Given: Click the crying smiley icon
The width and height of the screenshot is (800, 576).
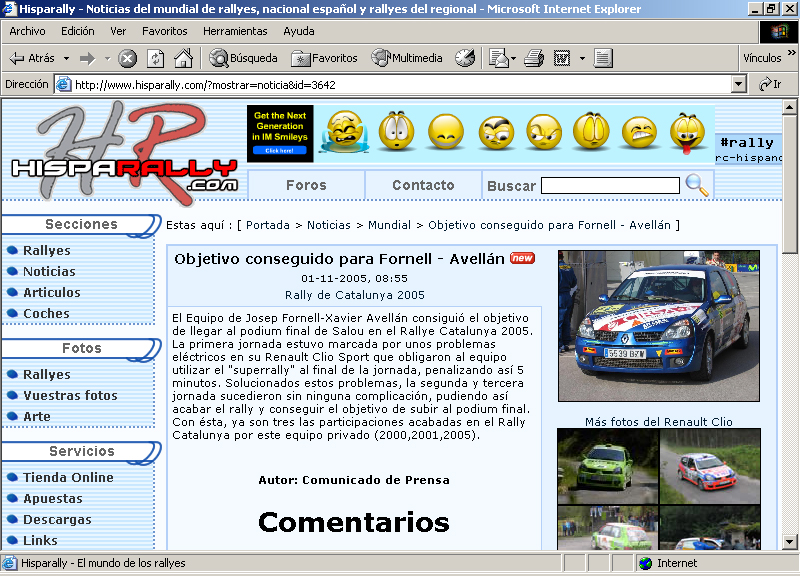Looking at the screenshot, I should [x=345, y=132].
